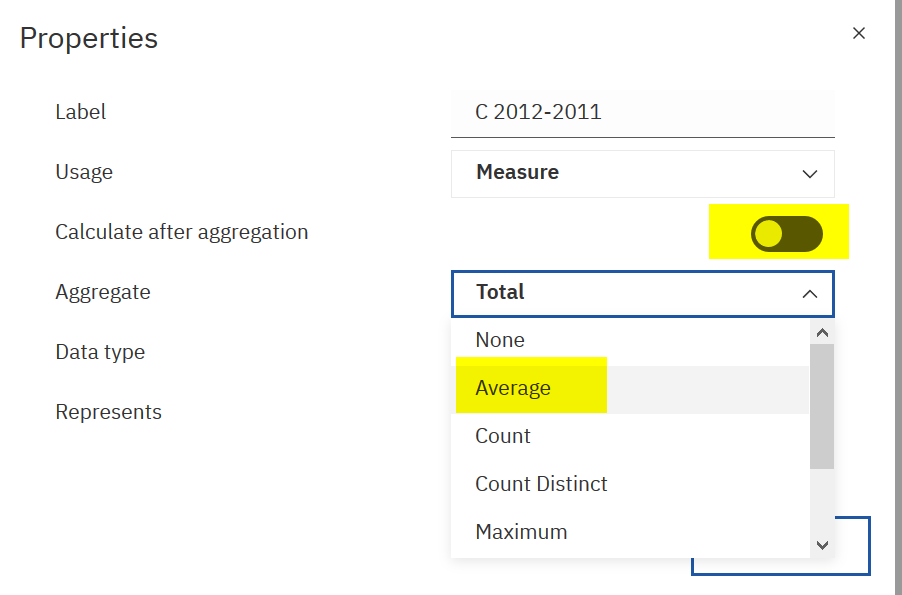Click the down chevron in the Usage field

[x=809, y=174]
